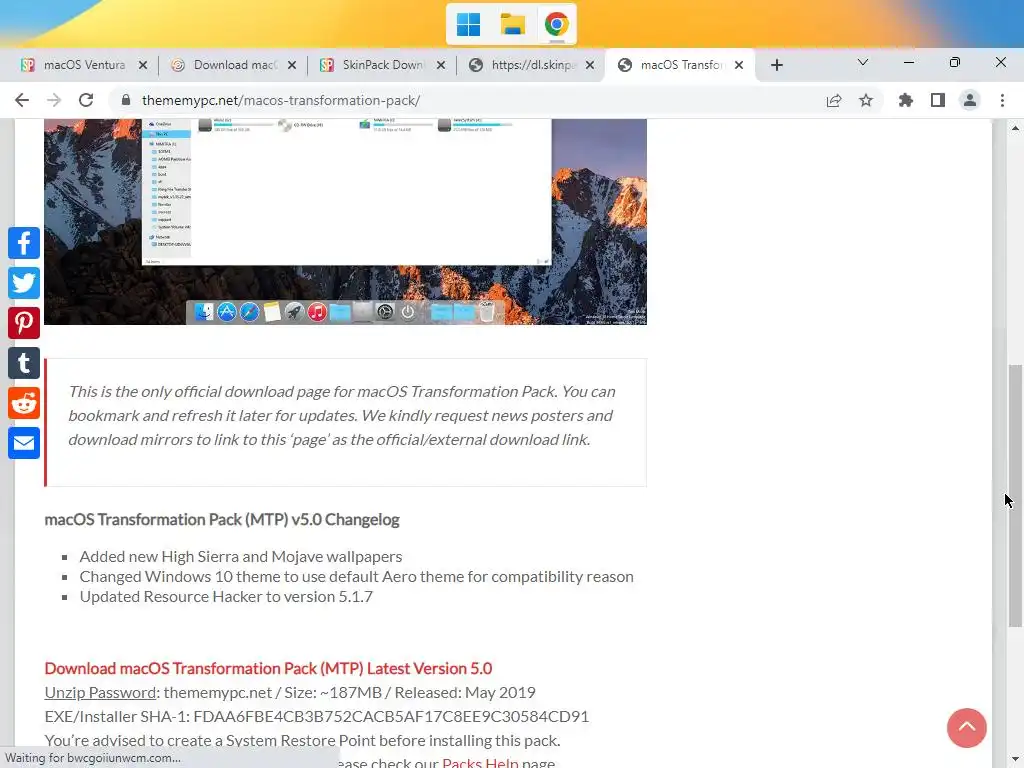The width and height of the screenshot is (1024, 768).
Task: Close the macOS Transformation tab
Action: click(739, 65)
